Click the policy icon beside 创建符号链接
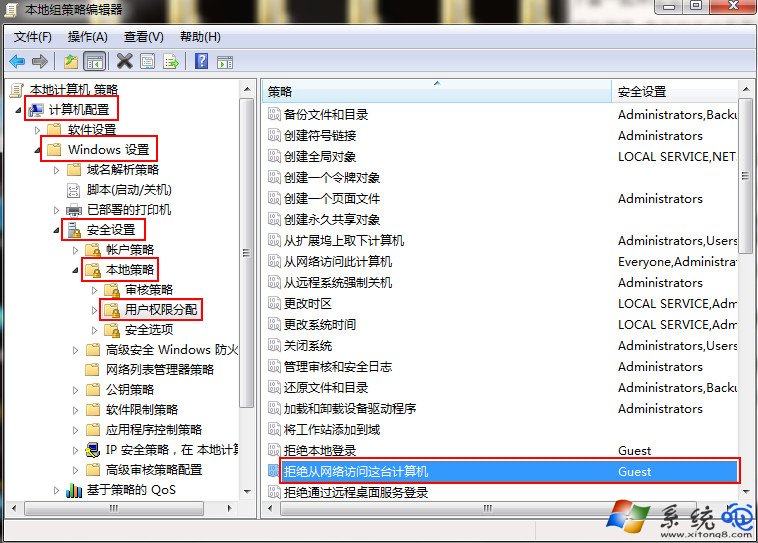Screen dimensions: 758x543 coord(274,135)
